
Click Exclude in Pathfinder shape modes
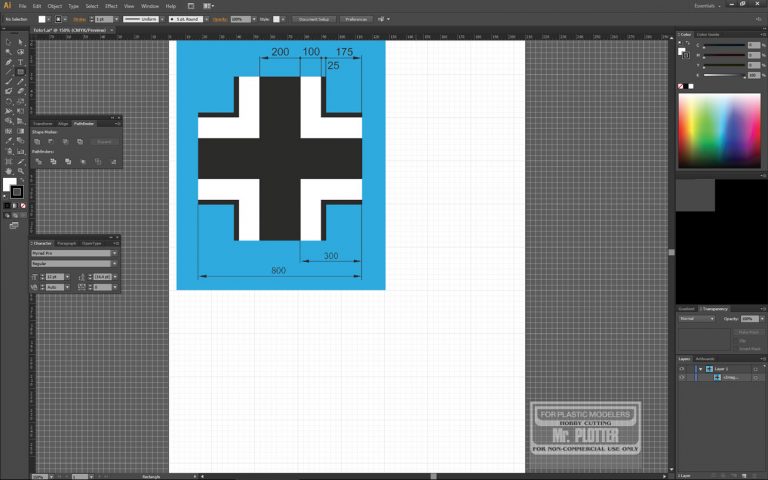[80, 142]
